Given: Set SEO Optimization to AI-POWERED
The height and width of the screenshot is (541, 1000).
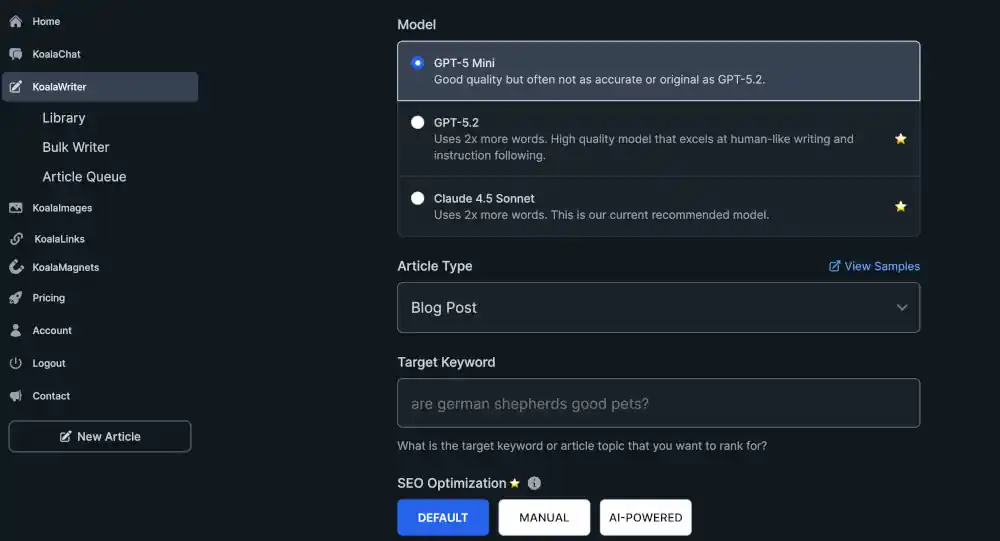Looking at the screenshot, I should point(645,517).
